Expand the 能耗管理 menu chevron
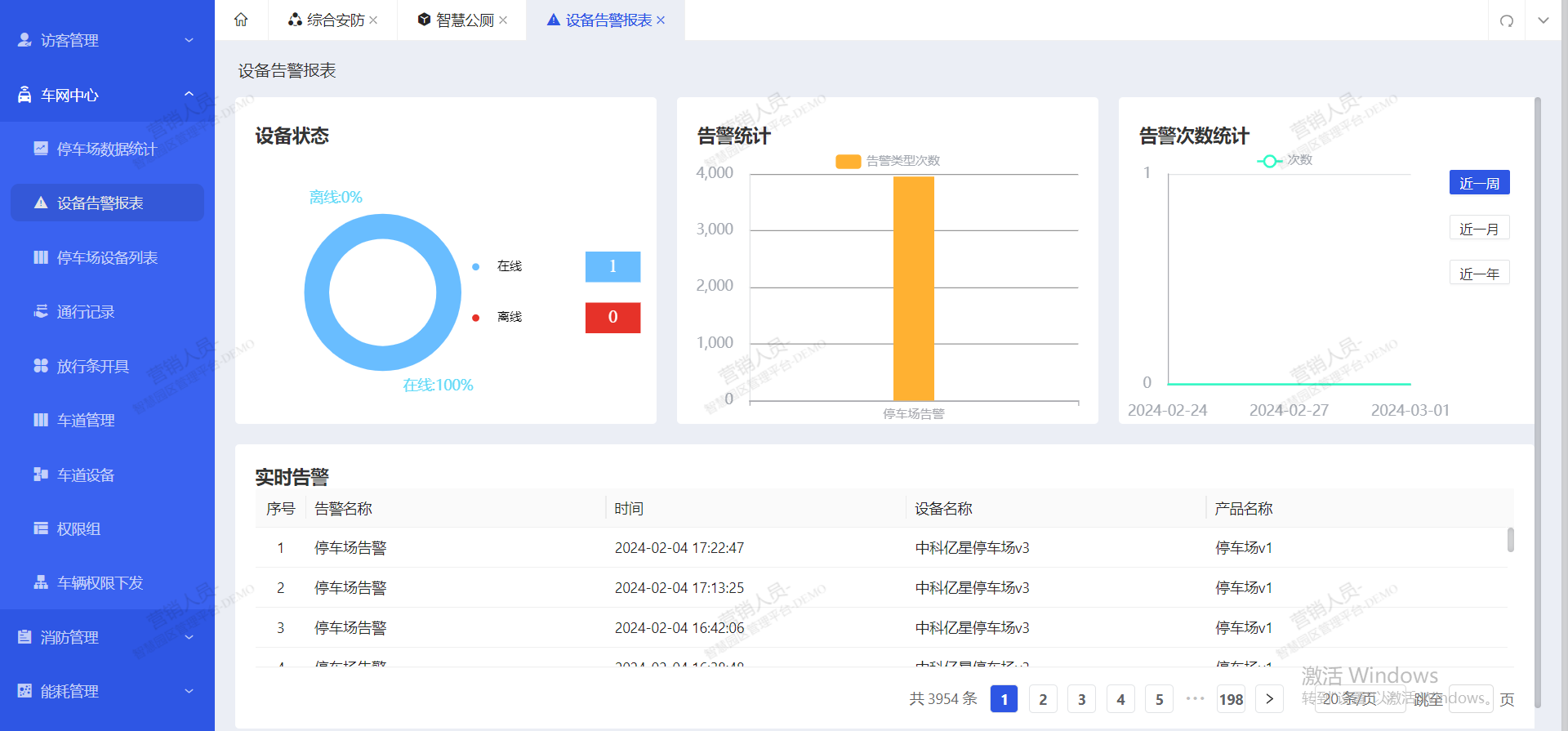 click(x=189, y=691)
